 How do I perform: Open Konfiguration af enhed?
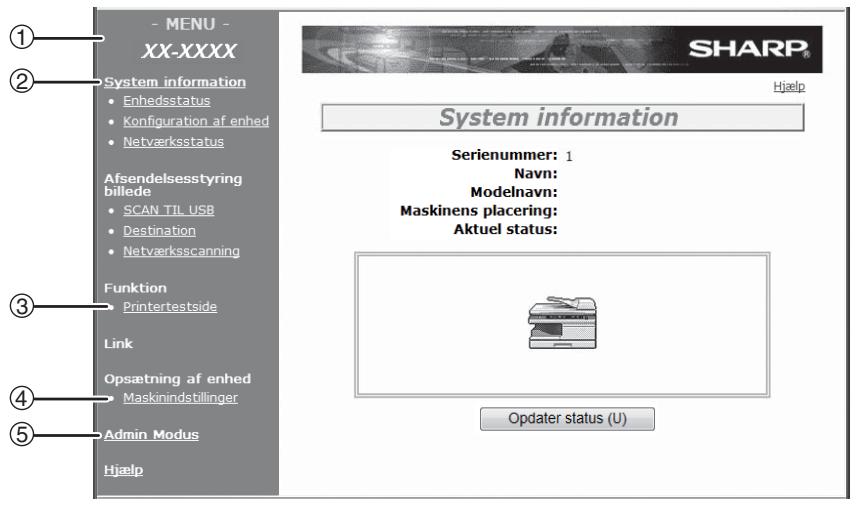196,121
